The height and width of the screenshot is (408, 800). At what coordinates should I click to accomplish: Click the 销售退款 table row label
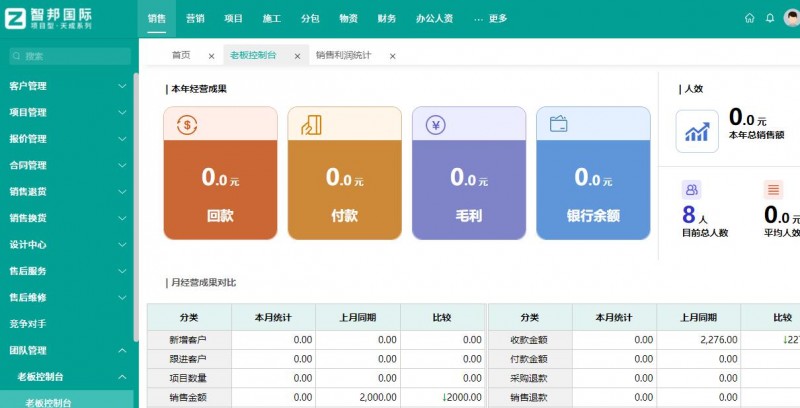529,397
